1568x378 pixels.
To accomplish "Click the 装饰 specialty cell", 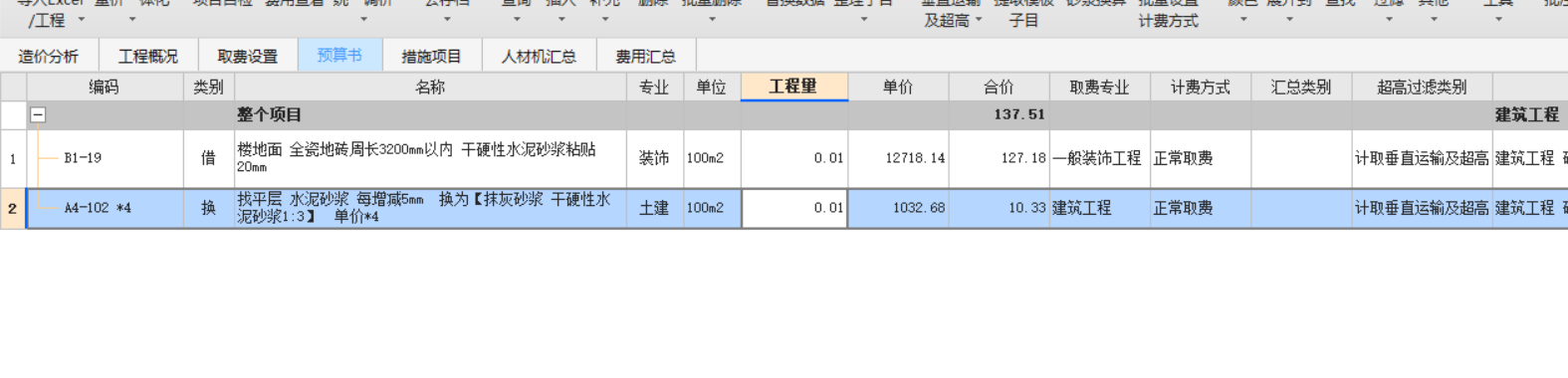I will click(x=654, y=159).
